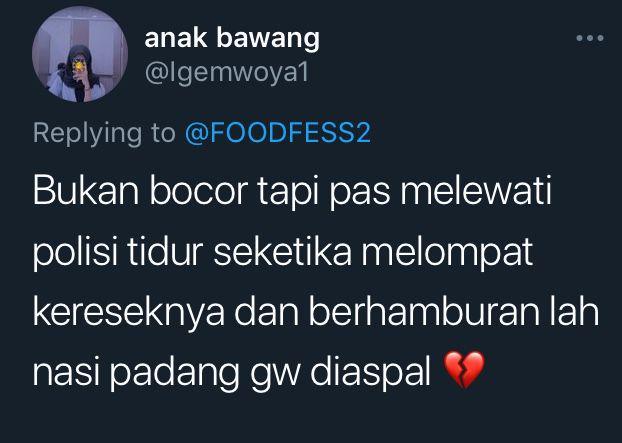Viewport: 622px width, 443px height.
Task: Click the display name anak bawang
Action: click(x=232, y=38)
